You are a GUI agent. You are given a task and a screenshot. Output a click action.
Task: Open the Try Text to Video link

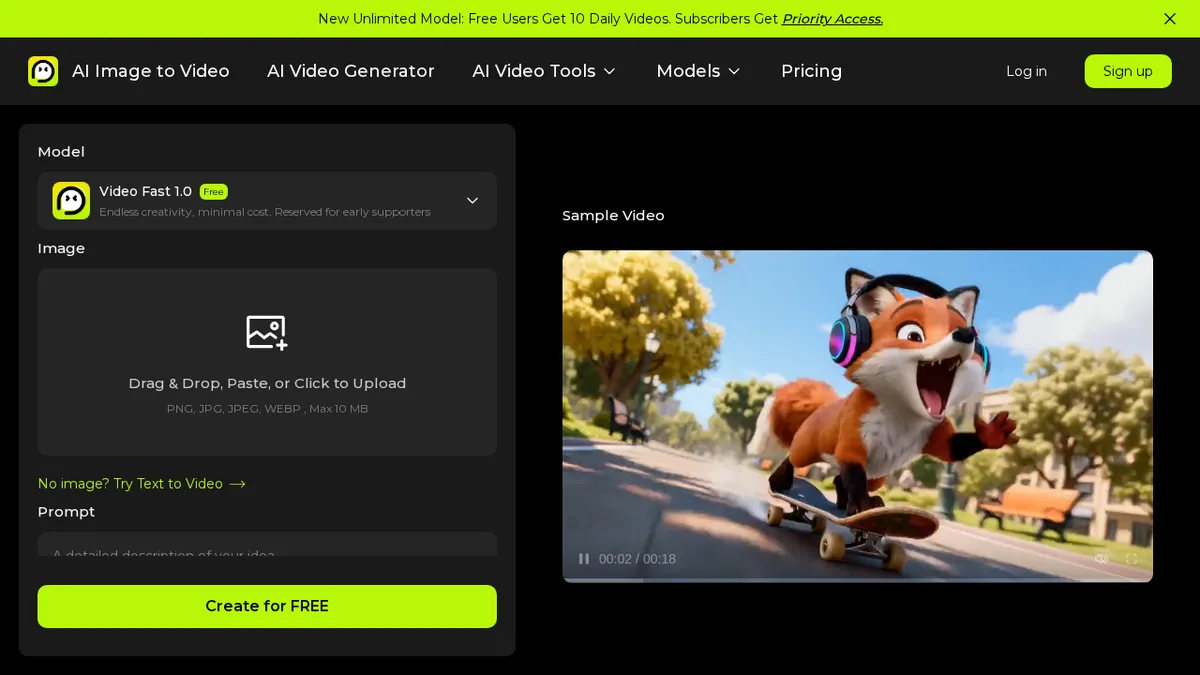142,484
